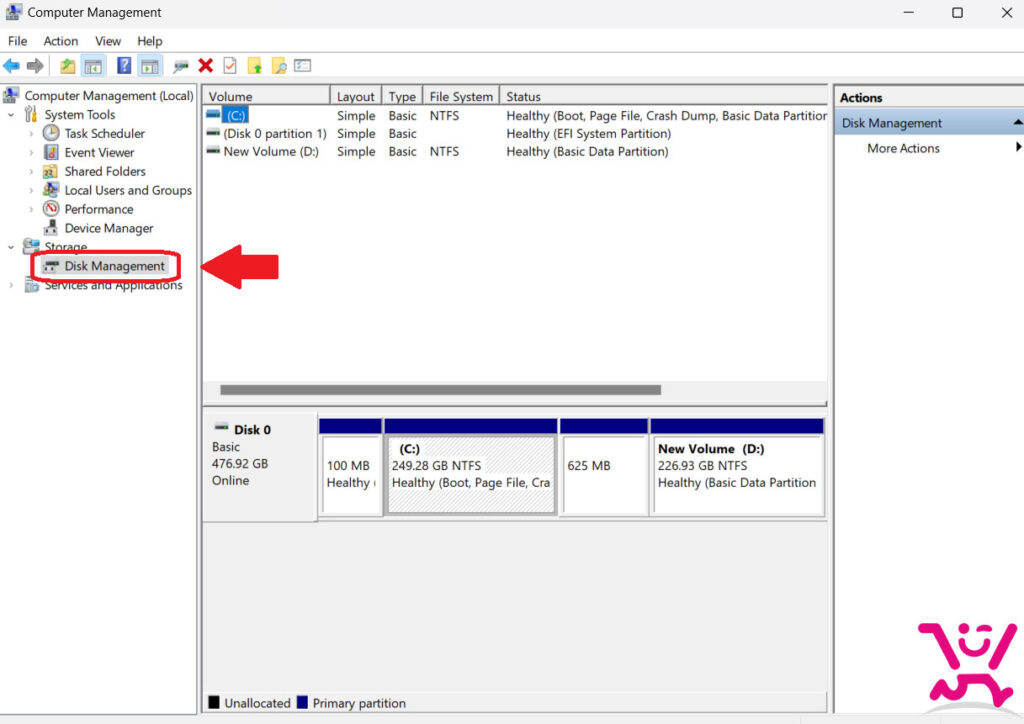Screen dimensions: 1024x724
Task: Expand the Shared Folders tree node
Action: [31, 172]
